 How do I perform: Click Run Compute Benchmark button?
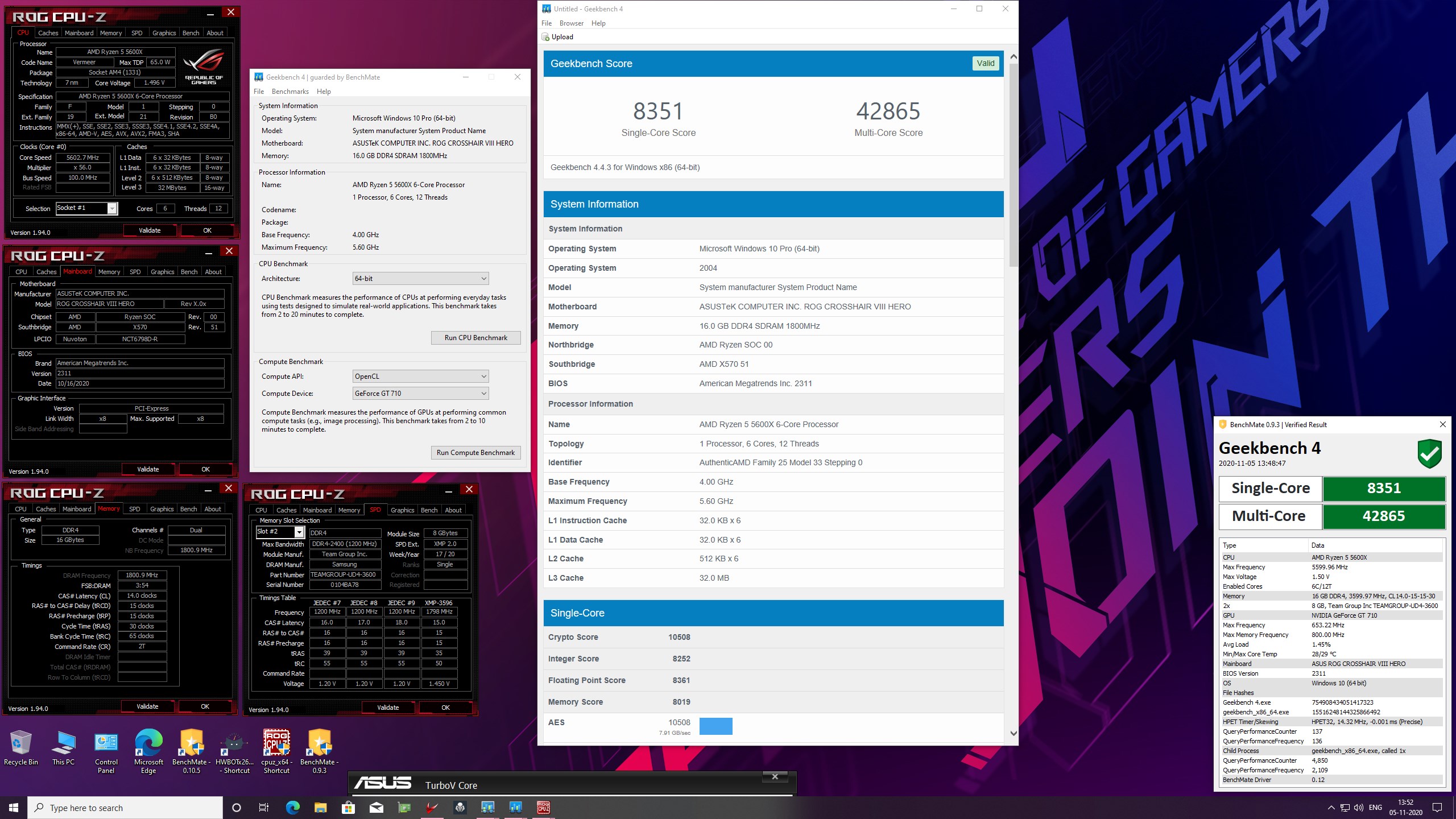(475, 453)
